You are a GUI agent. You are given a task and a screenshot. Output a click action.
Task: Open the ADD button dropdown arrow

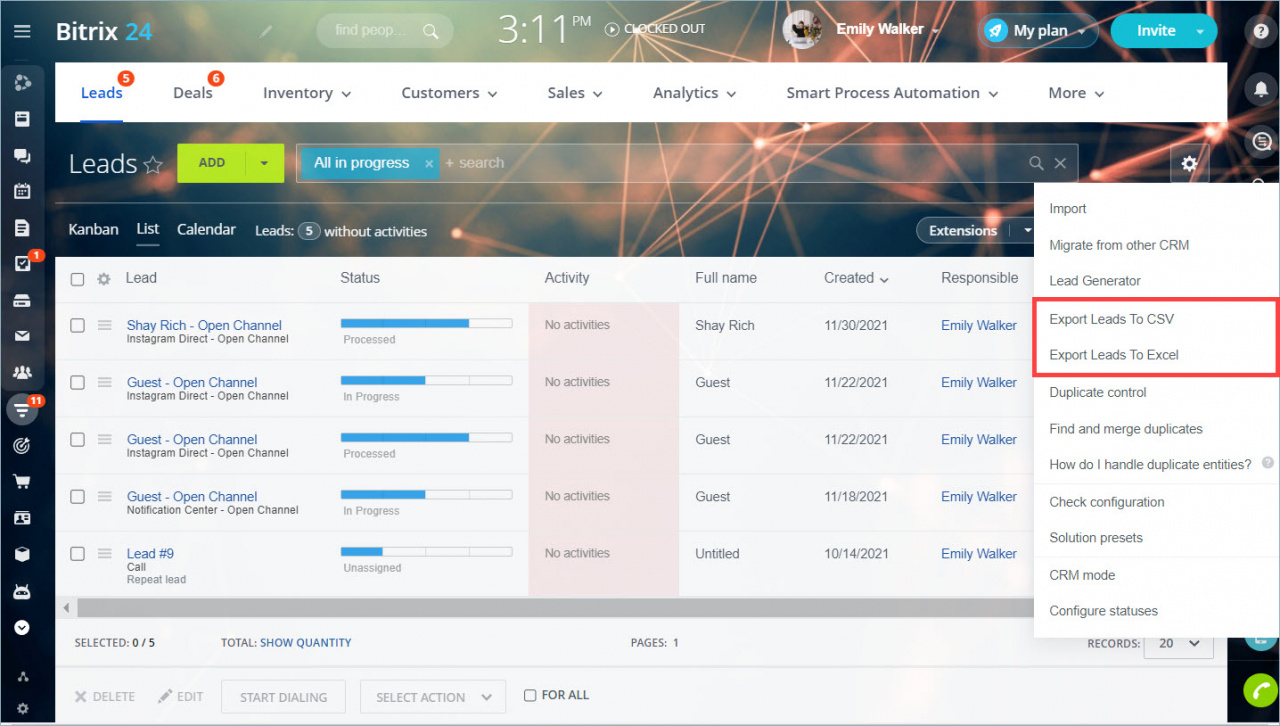tap(265, 163)
